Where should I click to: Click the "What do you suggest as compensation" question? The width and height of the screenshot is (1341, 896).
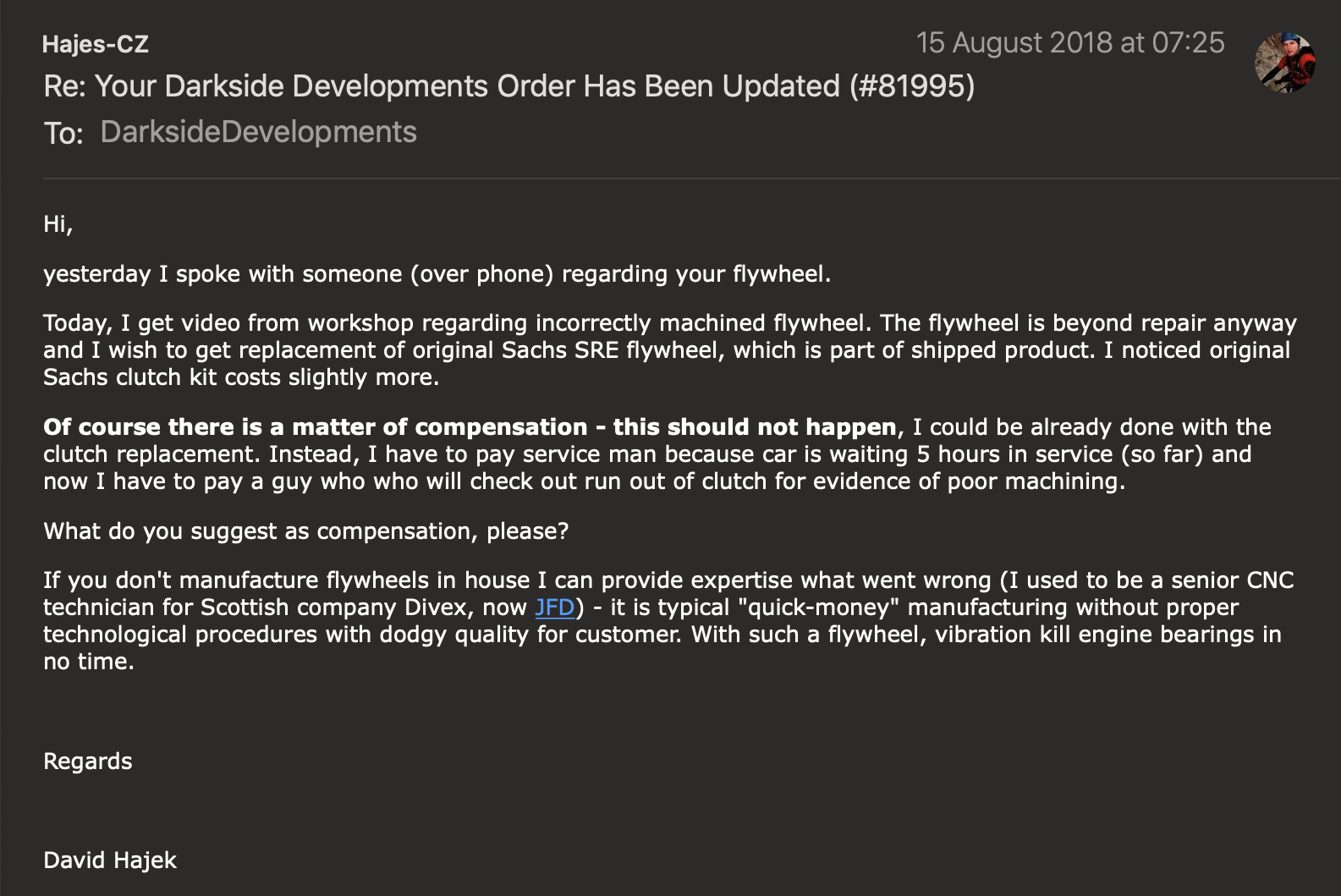pos(305,531)
